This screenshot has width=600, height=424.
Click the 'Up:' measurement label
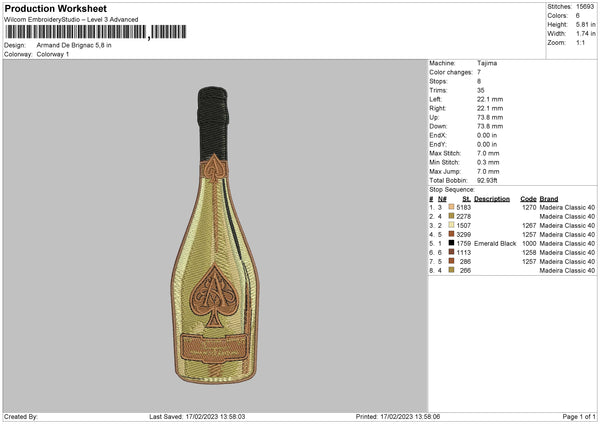click(434, 117)
